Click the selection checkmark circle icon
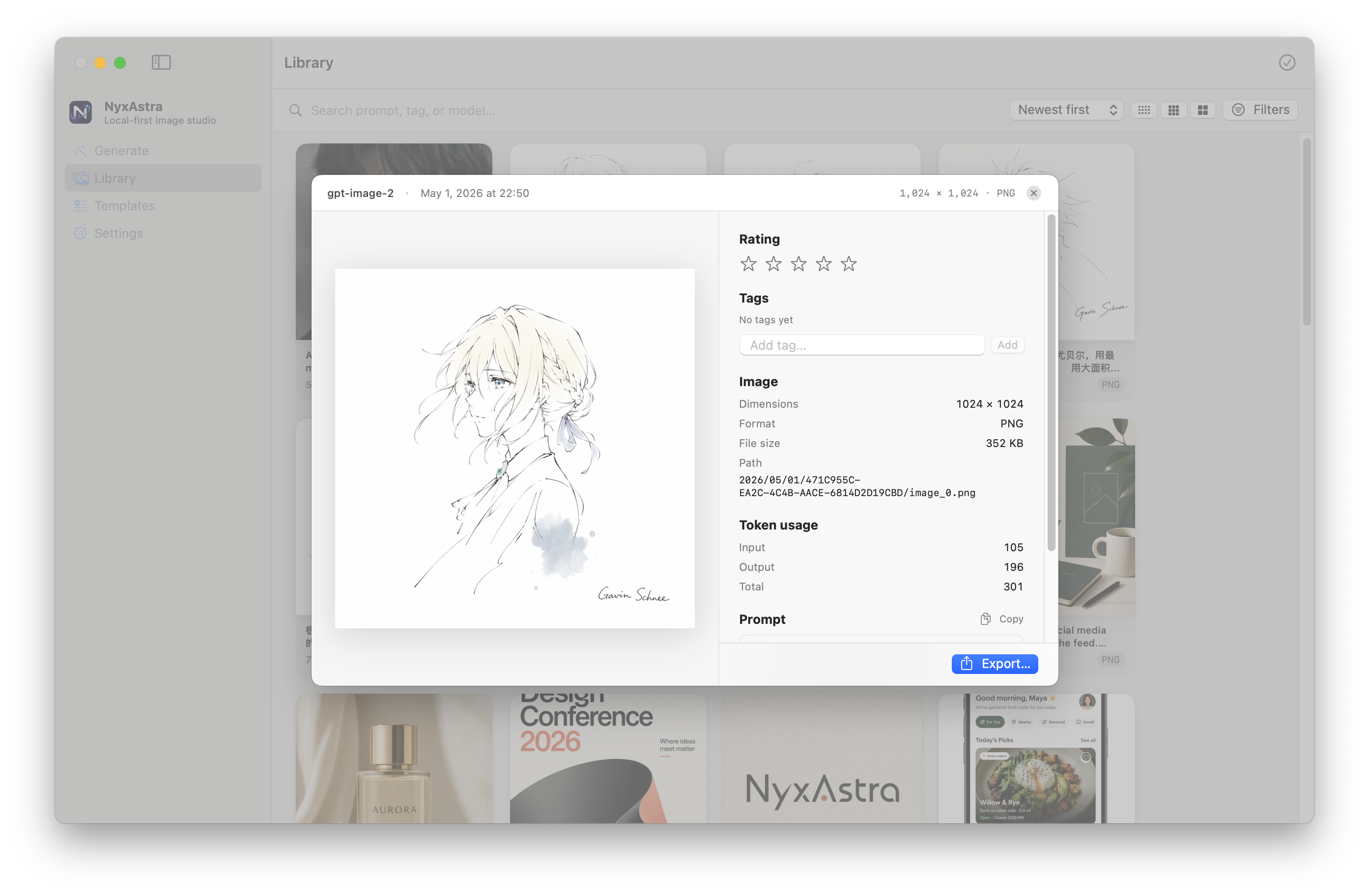Image resolution: width=1369 pixels, height=896 pixels. (x=1287, y=62)
